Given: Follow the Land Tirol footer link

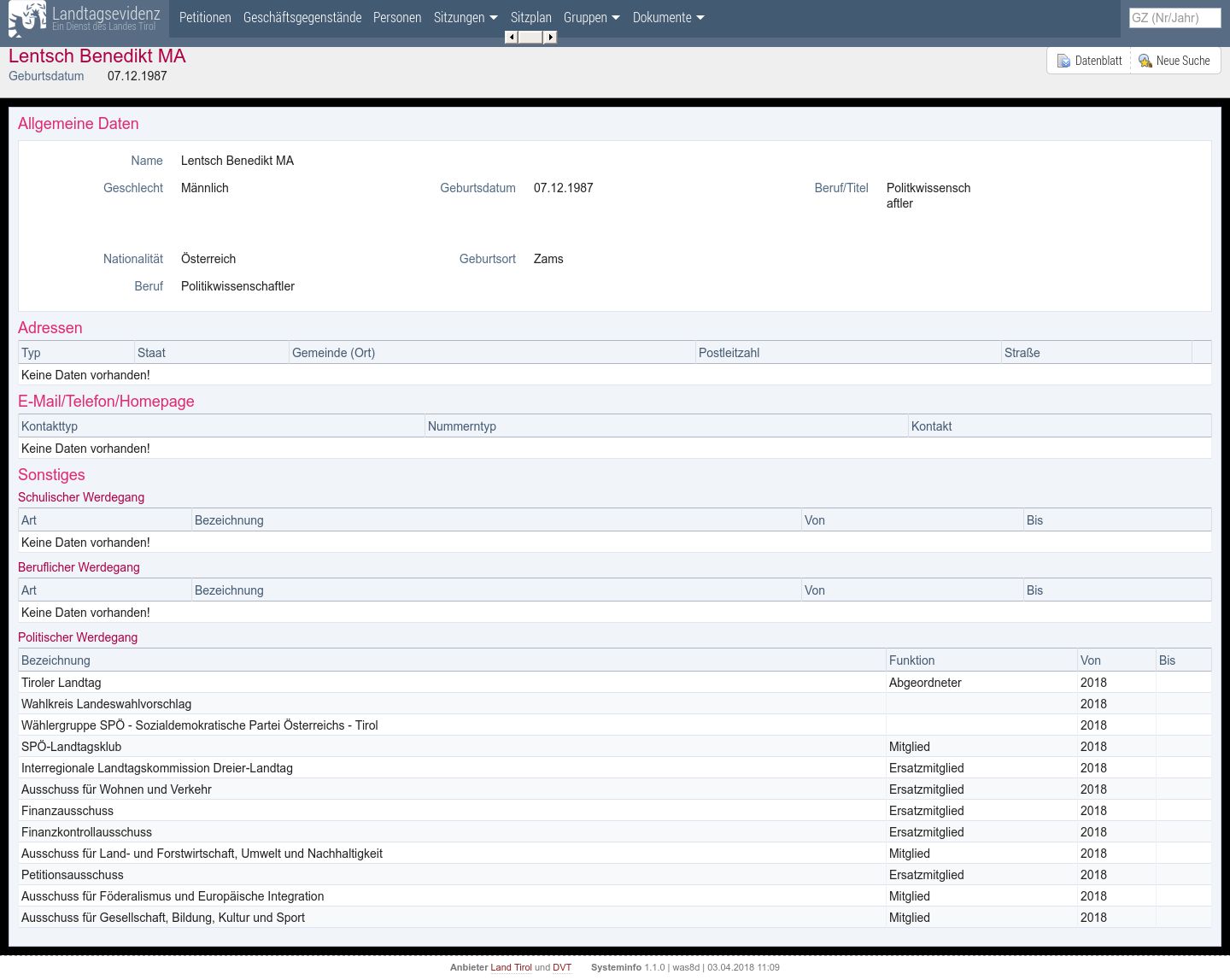Looking at the screenshot, I should [x=511, y=967].
